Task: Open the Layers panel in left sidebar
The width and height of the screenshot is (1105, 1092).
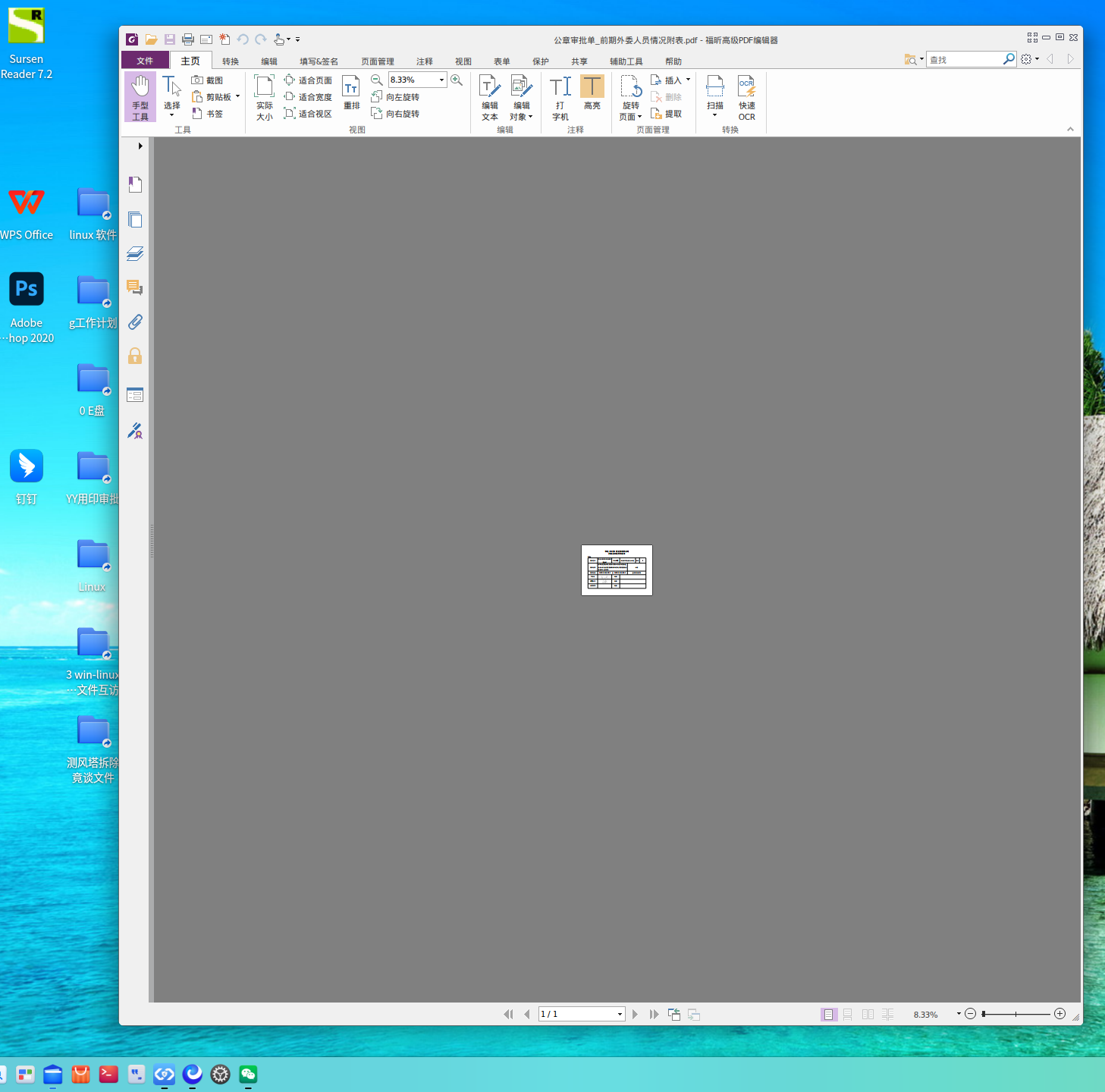Action: (x=135, y=253)
